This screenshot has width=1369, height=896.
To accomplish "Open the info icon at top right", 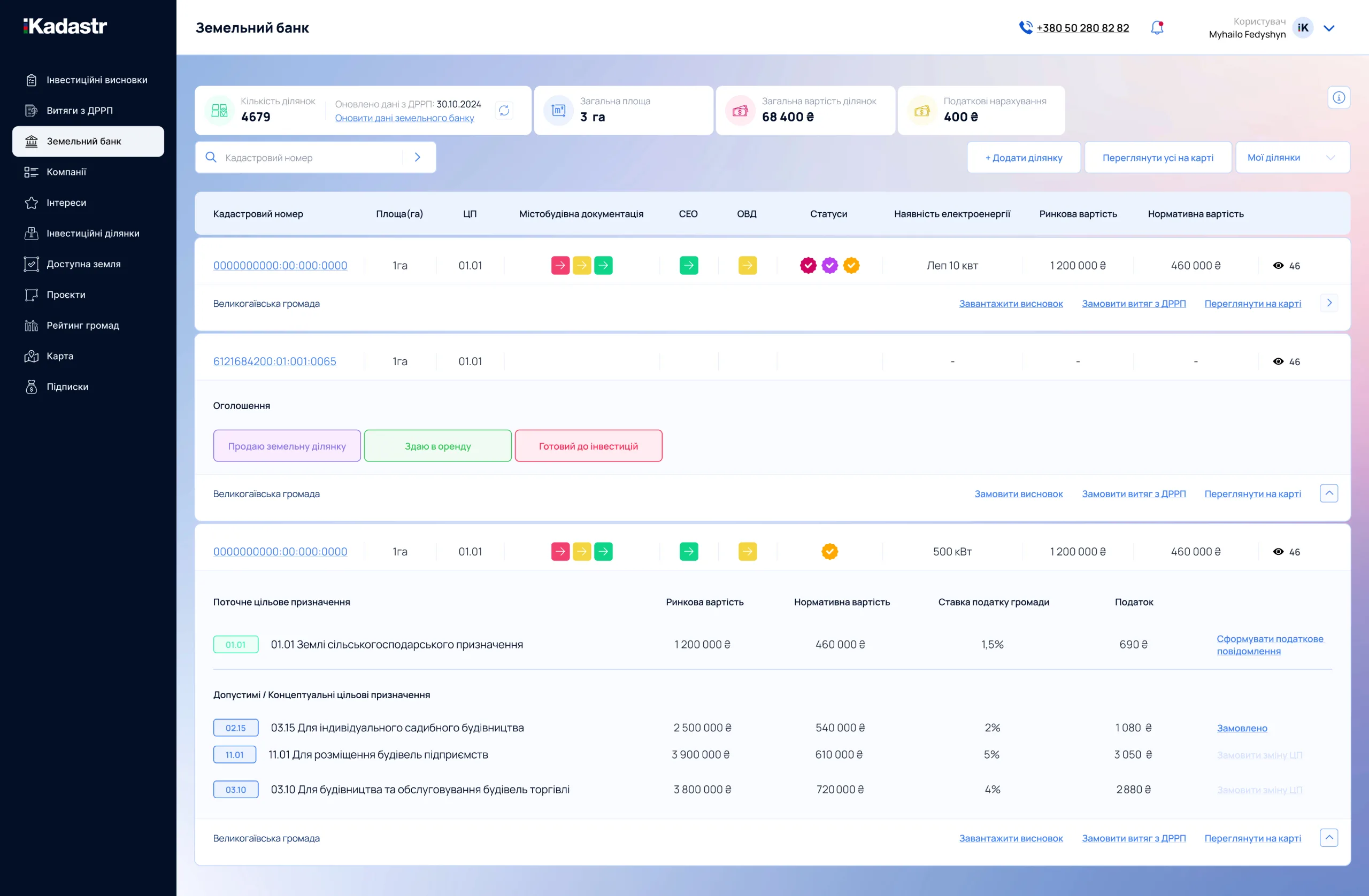I will 1339,98.
